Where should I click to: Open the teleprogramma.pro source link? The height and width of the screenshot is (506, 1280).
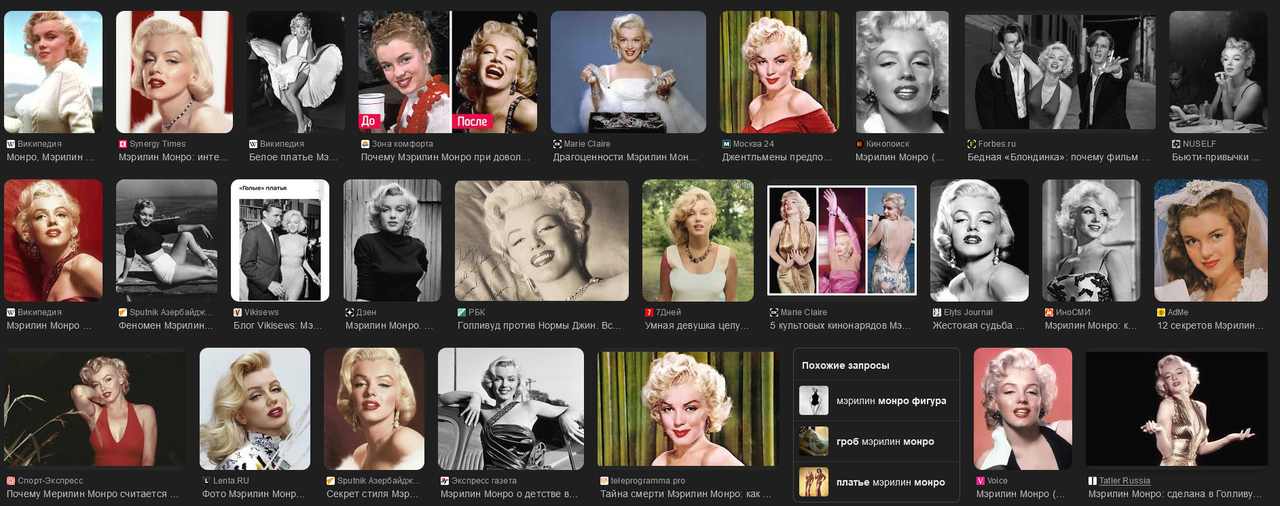coord(648,481)
